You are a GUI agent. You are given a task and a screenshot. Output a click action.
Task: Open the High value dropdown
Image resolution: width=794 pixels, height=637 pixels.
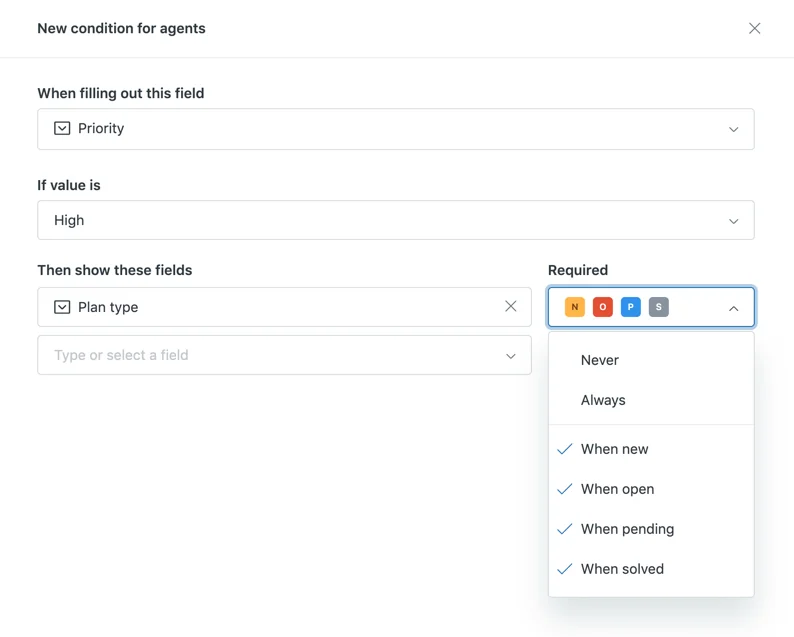pyautogui.click(x=396, y=220)
